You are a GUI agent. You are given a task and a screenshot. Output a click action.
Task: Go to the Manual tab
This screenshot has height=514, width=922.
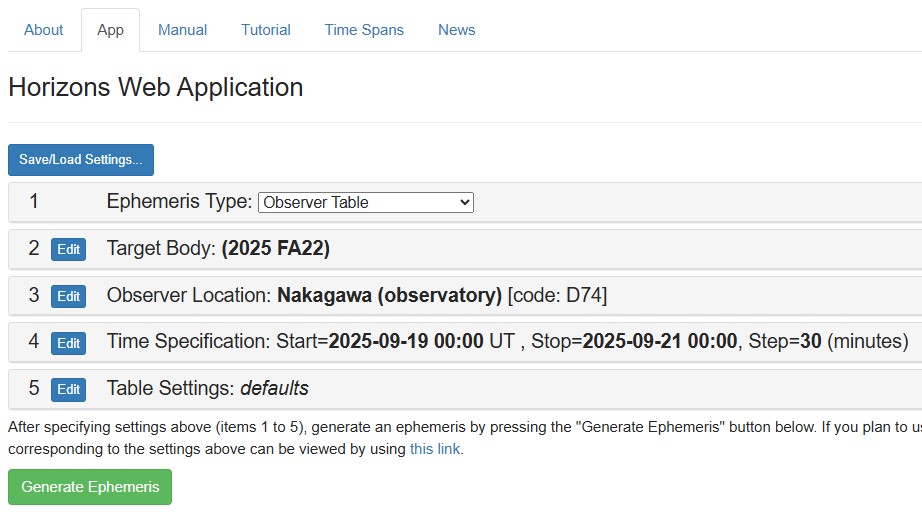coord(182,30)
